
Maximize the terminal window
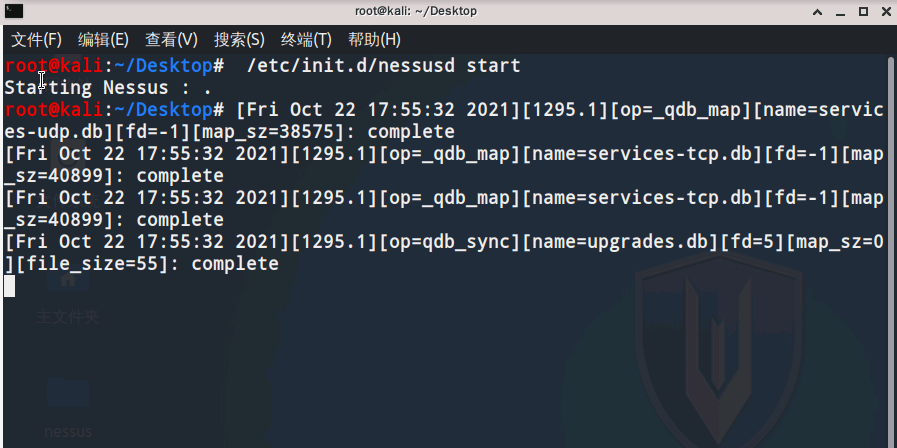tap(863, 11)
